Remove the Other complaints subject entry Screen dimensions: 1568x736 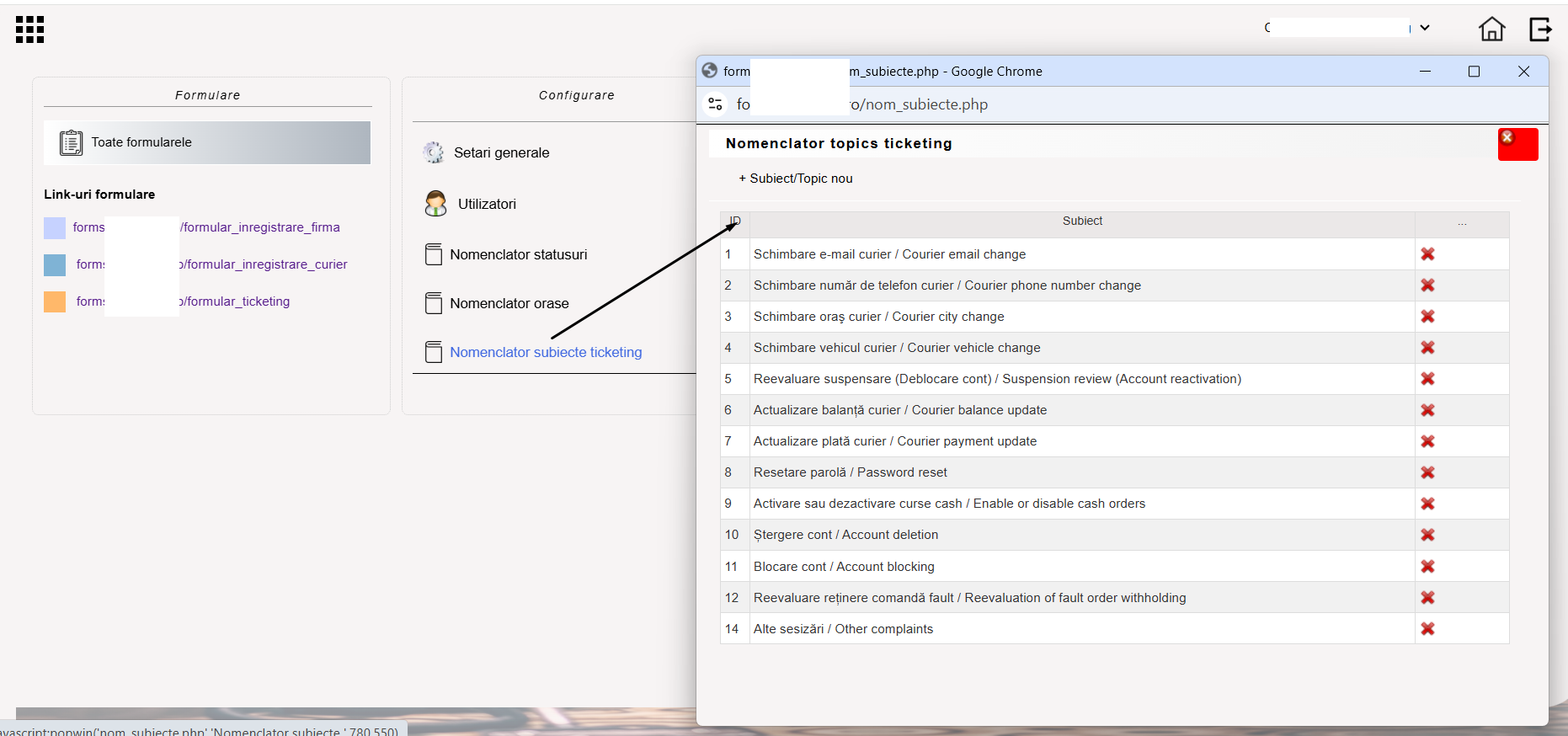(1428, 629)
